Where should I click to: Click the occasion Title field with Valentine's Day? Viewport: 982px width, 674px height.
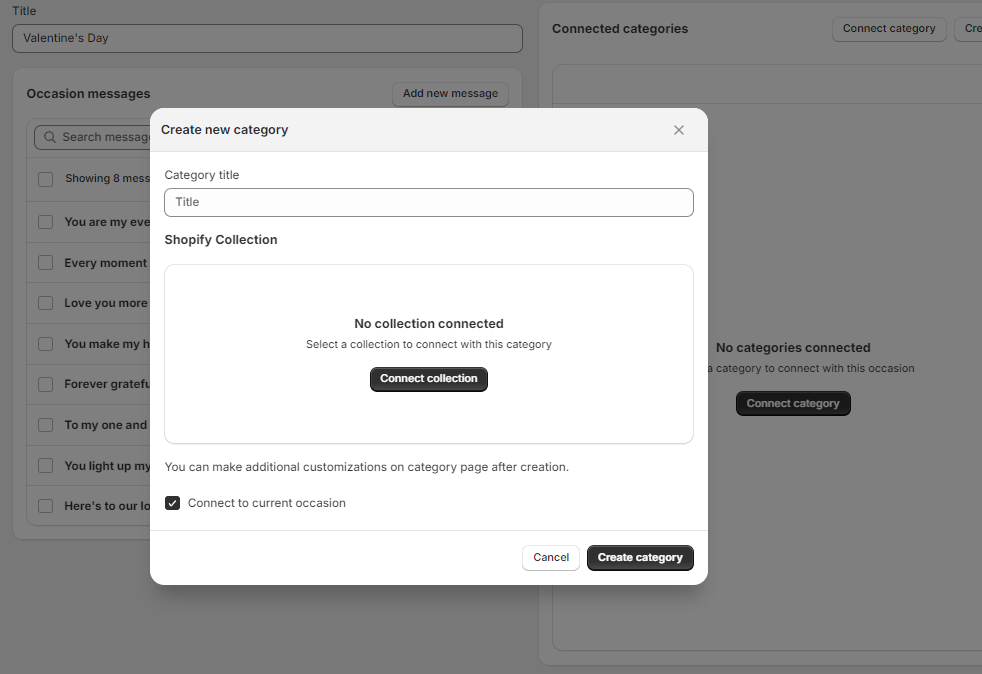267,38
